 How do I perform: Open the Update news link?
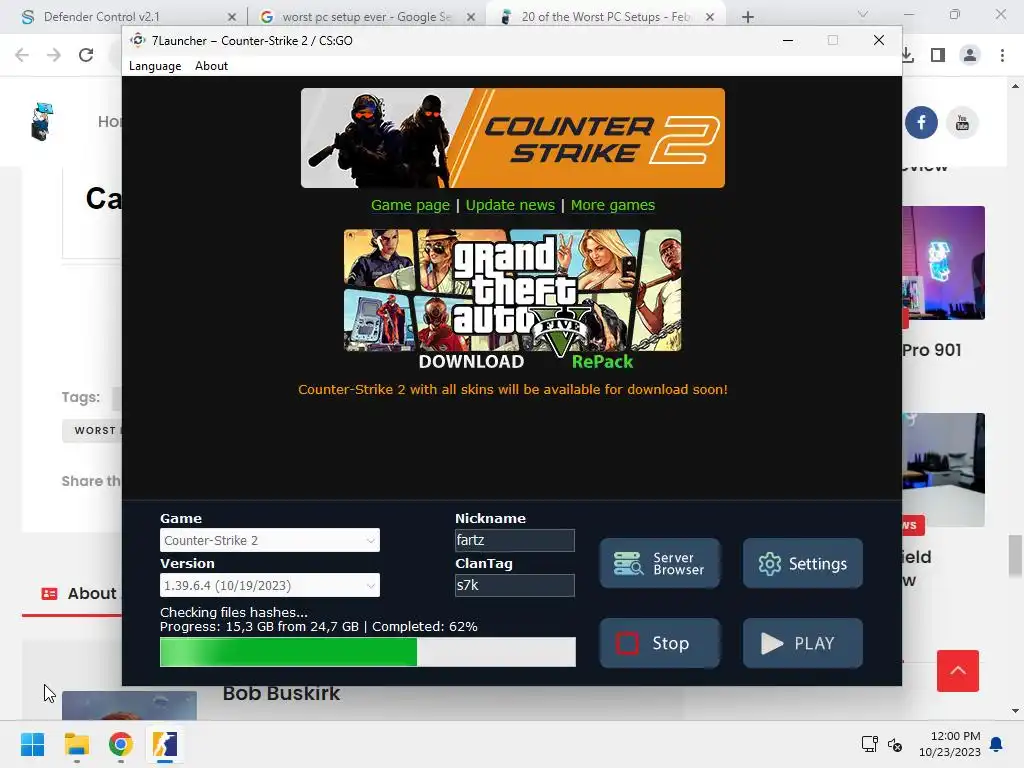point(510,205)
